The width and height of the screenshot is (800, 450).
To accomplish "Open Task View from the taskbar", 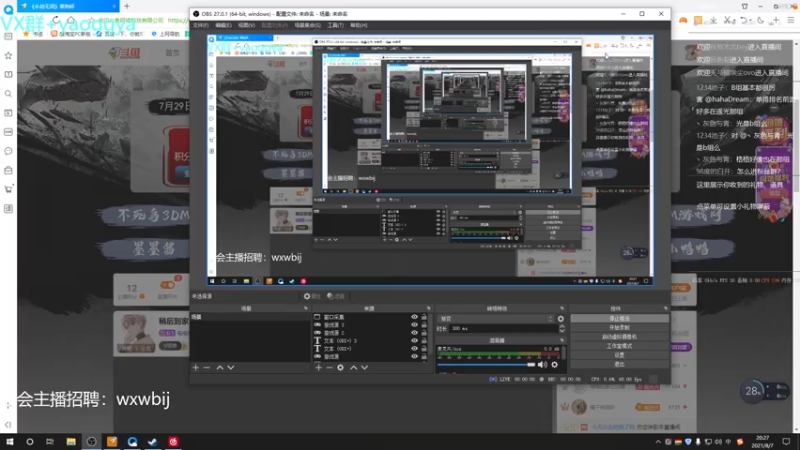I will pos(49,442).
